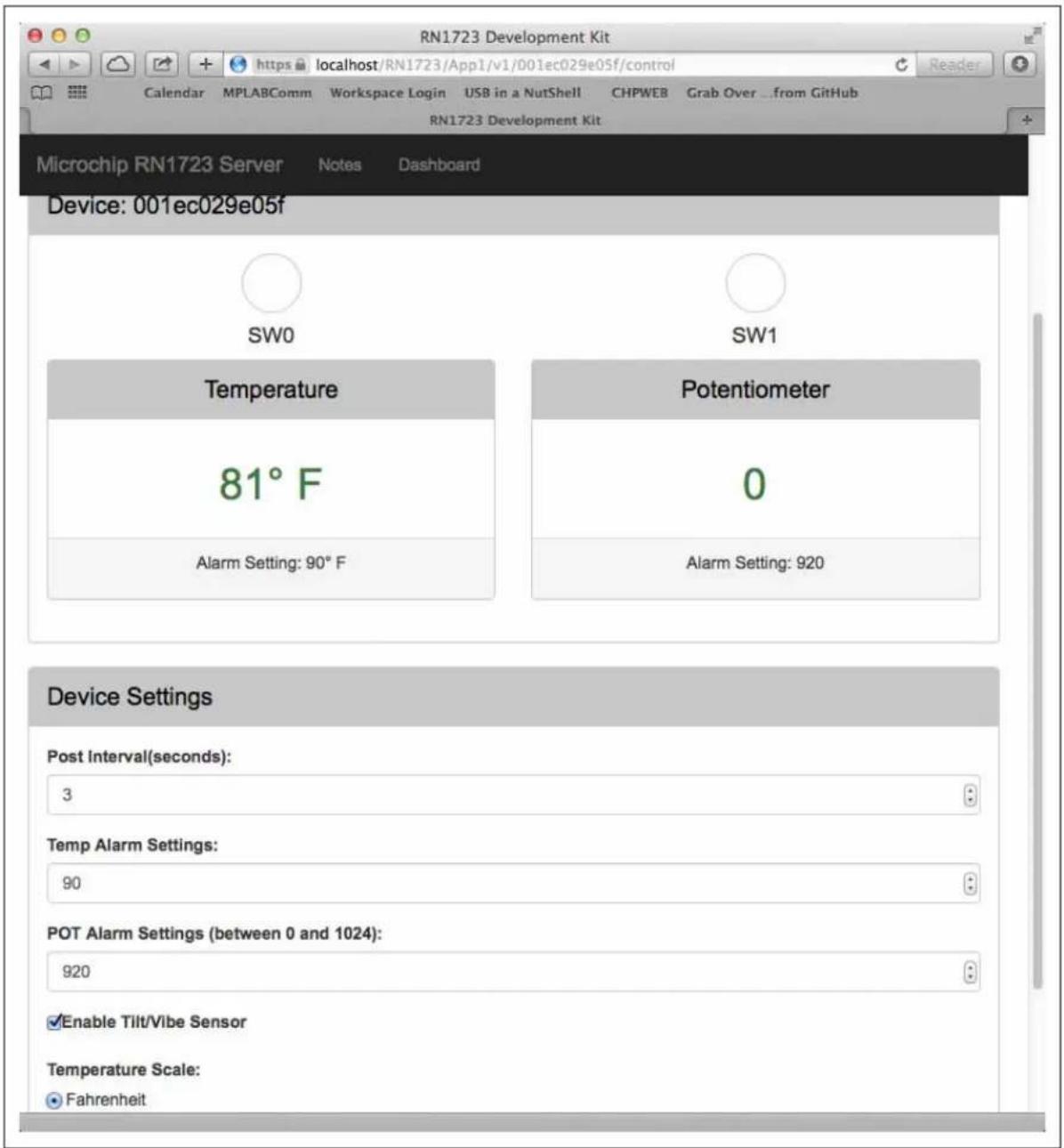
Task: Zoom the window with green button
Action: click(83, 36)
